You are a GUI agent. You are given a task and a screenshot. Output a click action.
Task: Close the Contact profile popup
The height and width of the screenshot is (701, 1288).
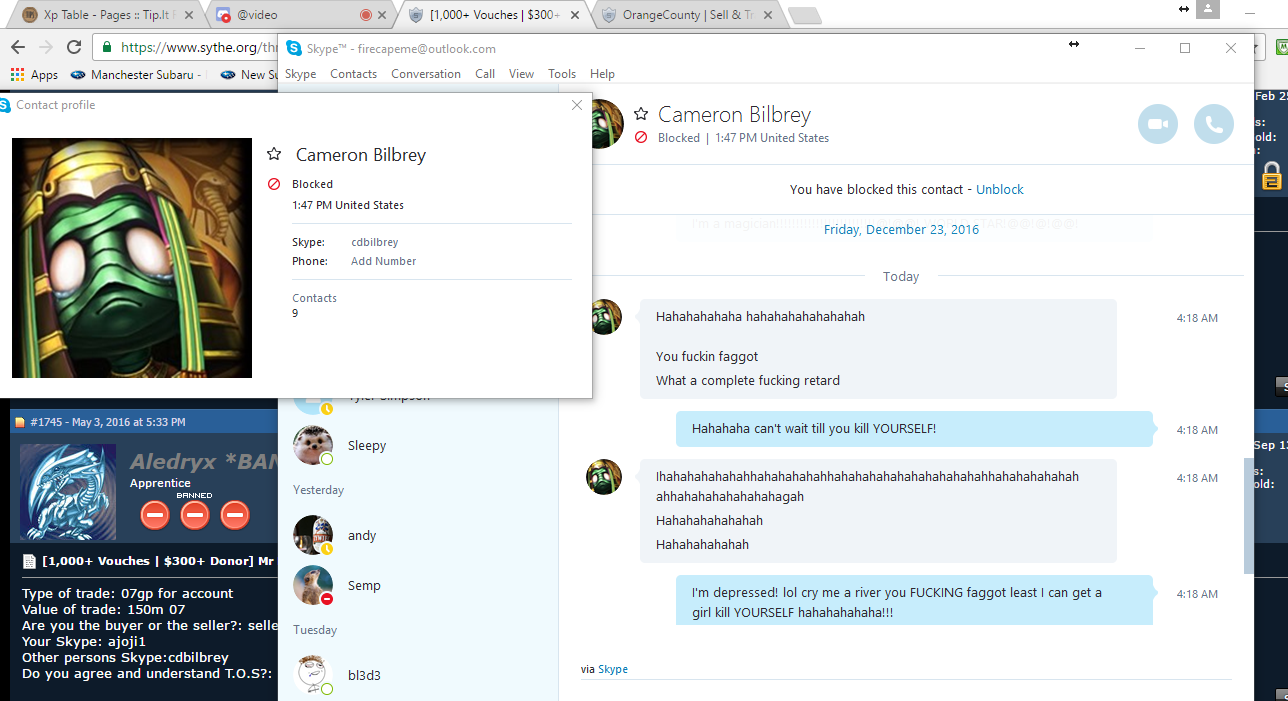576,105
